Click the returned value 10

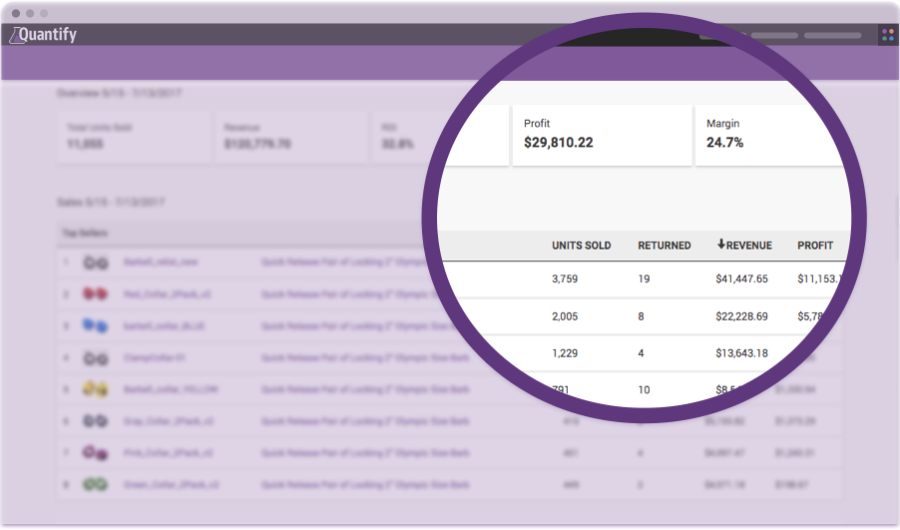(643, 390)
